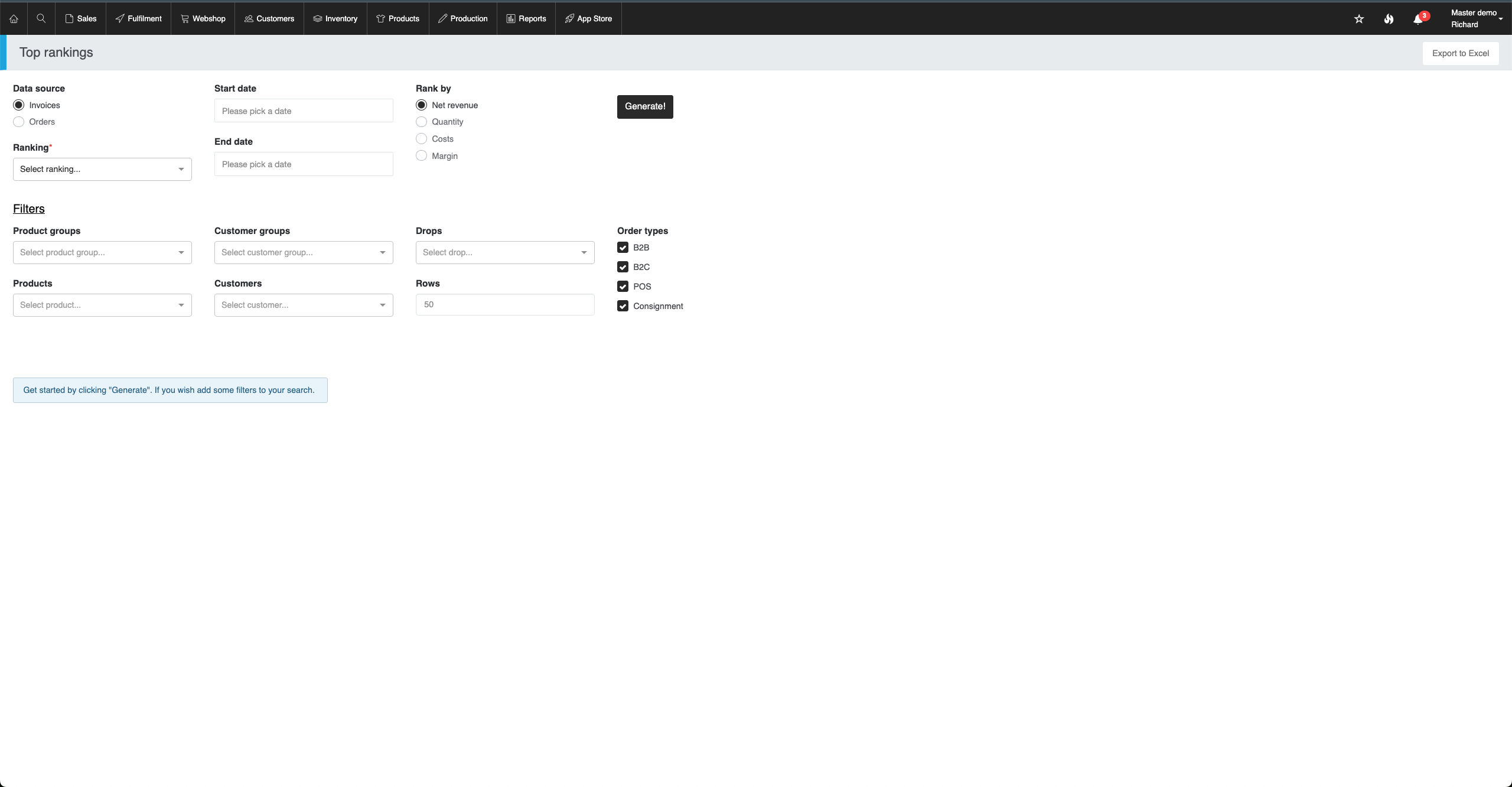Open the Select customer dropdown
This screenshot has width=1512, height=787.
pos(304,305)
